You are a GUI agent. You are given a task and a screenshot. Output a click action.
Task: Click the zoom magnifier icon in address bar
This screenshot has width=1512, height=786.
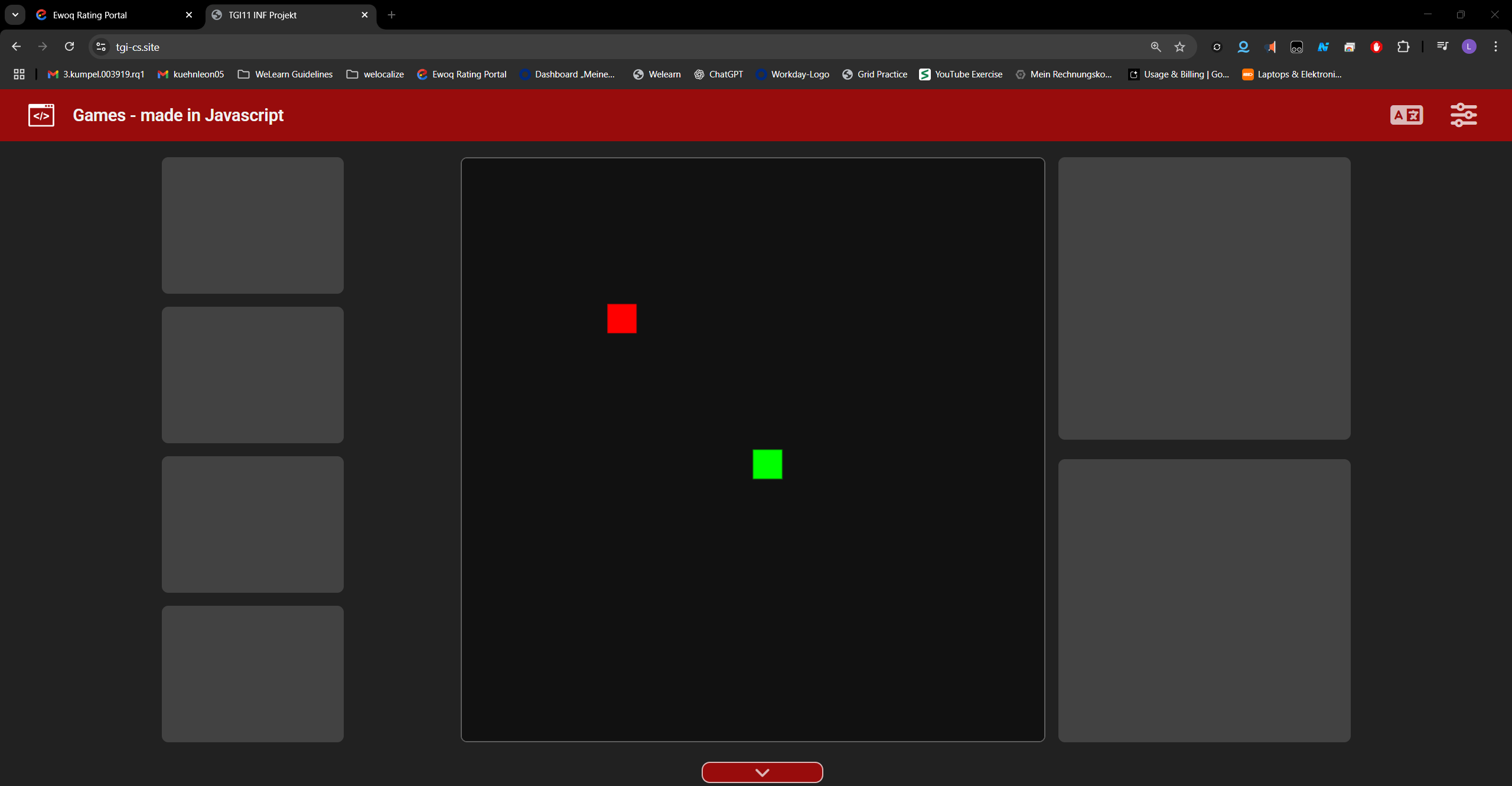[x=1156, y=47]
